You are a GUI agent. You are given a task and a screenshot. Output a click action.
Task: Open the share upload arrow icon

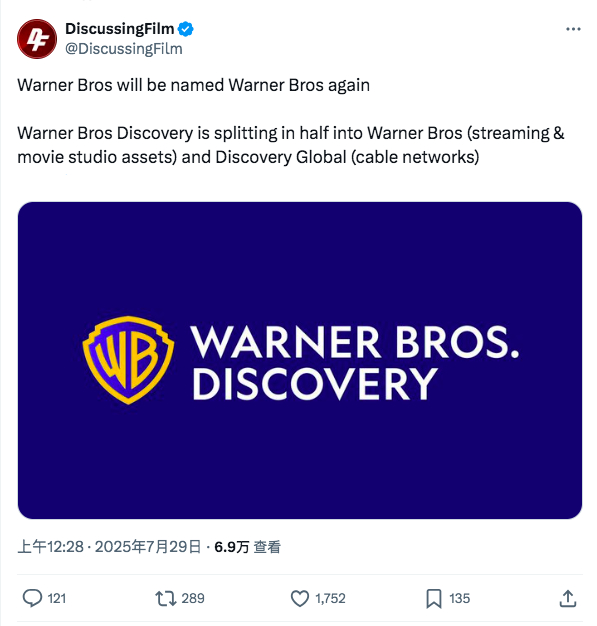point(567,598)
